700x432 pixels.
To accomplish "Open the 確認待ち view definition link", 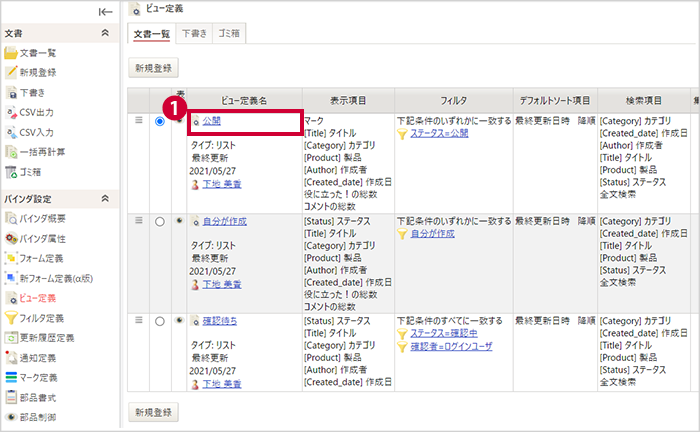I will pos(220,321).
